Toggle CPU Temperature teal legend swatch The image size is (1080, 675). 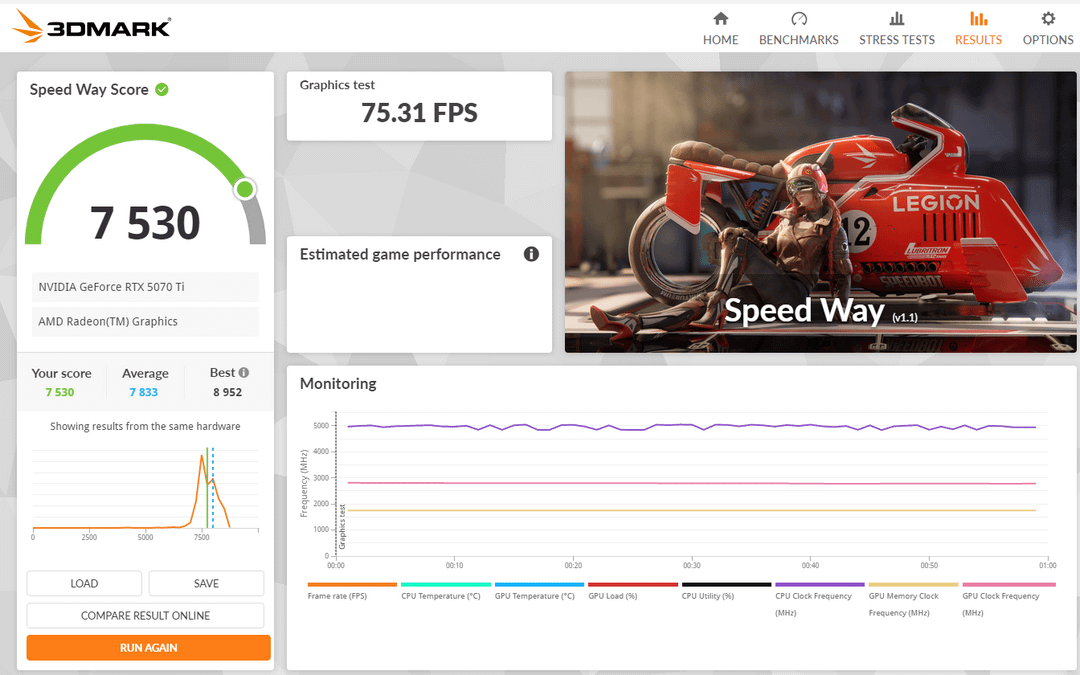(446, 585)
